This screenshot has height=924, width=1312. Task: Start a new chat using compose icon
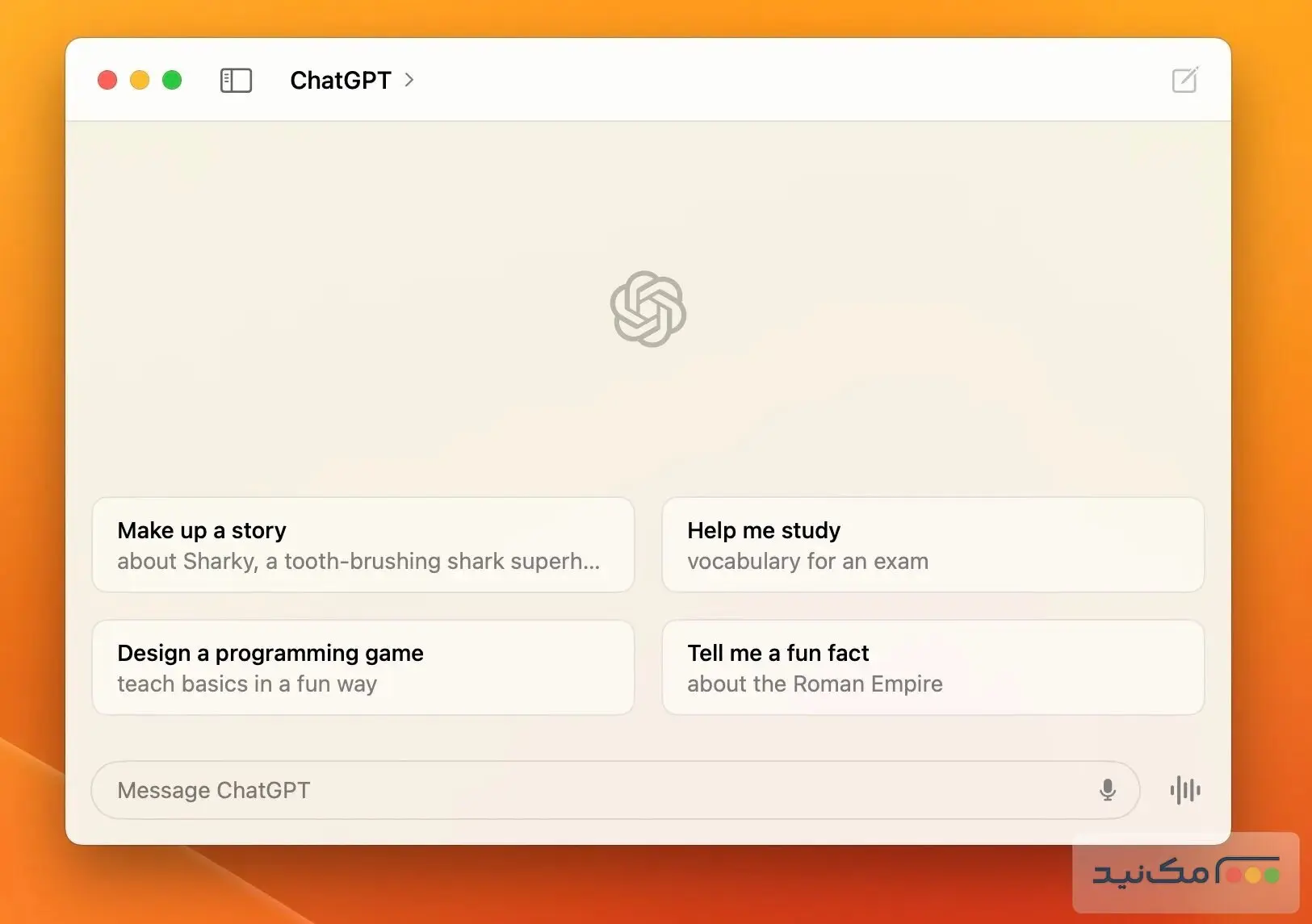(x=1184, y=80)
